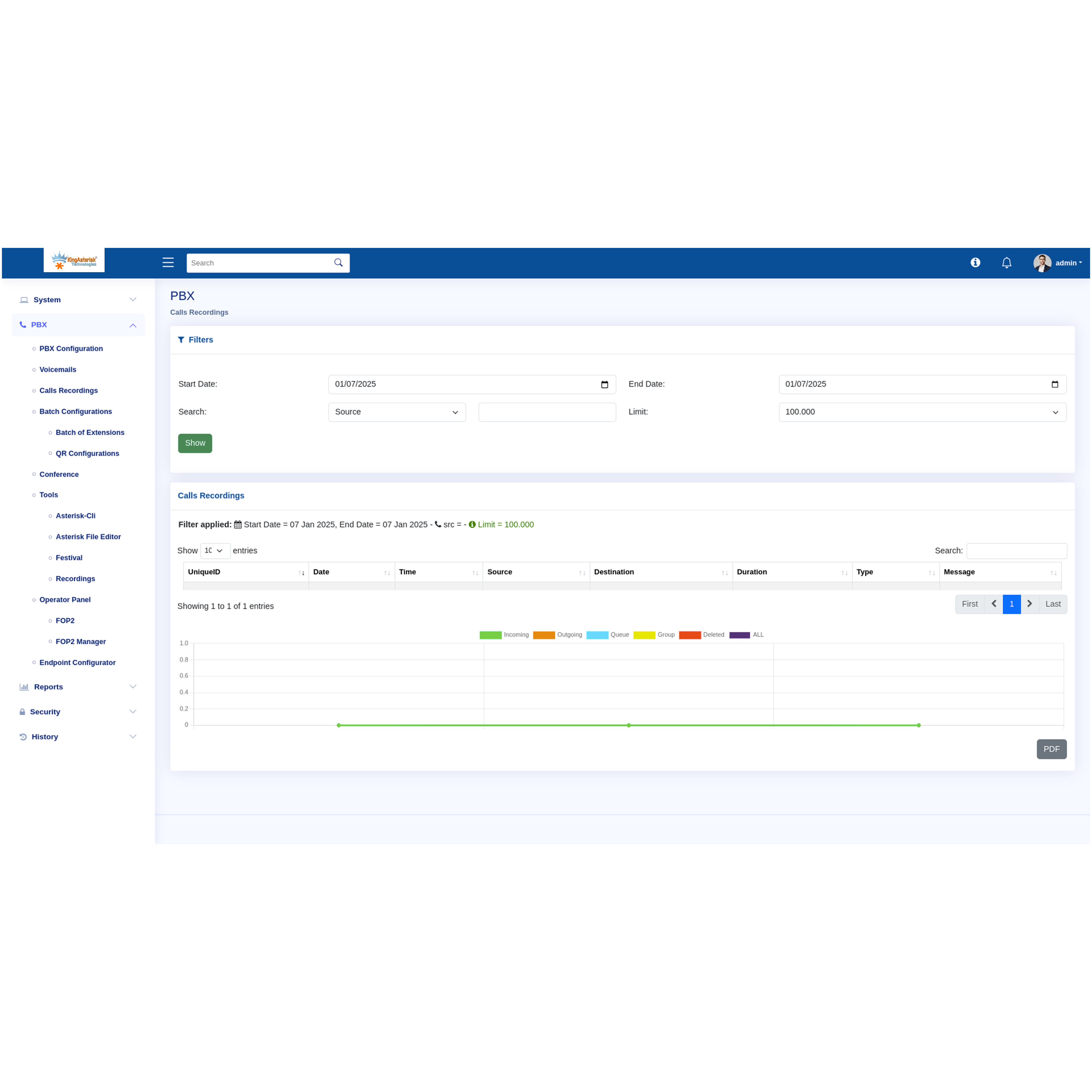Open Calls Recordings sidebar item
Viewport: 1092px width, 1092px height.
tap(69, 391)
